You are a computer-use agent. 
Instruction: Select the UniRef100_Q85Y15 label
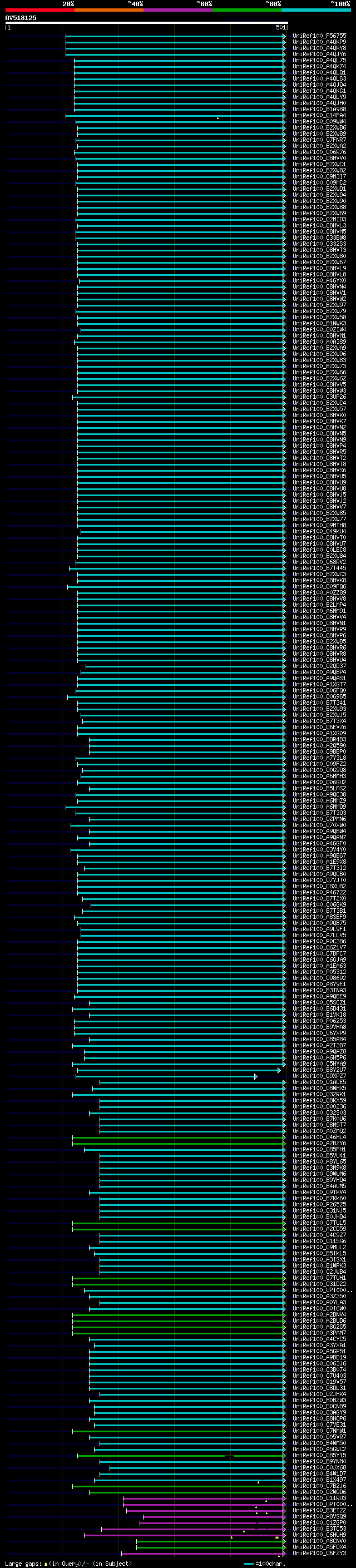pyautogui.click(x=319, y=1456)
